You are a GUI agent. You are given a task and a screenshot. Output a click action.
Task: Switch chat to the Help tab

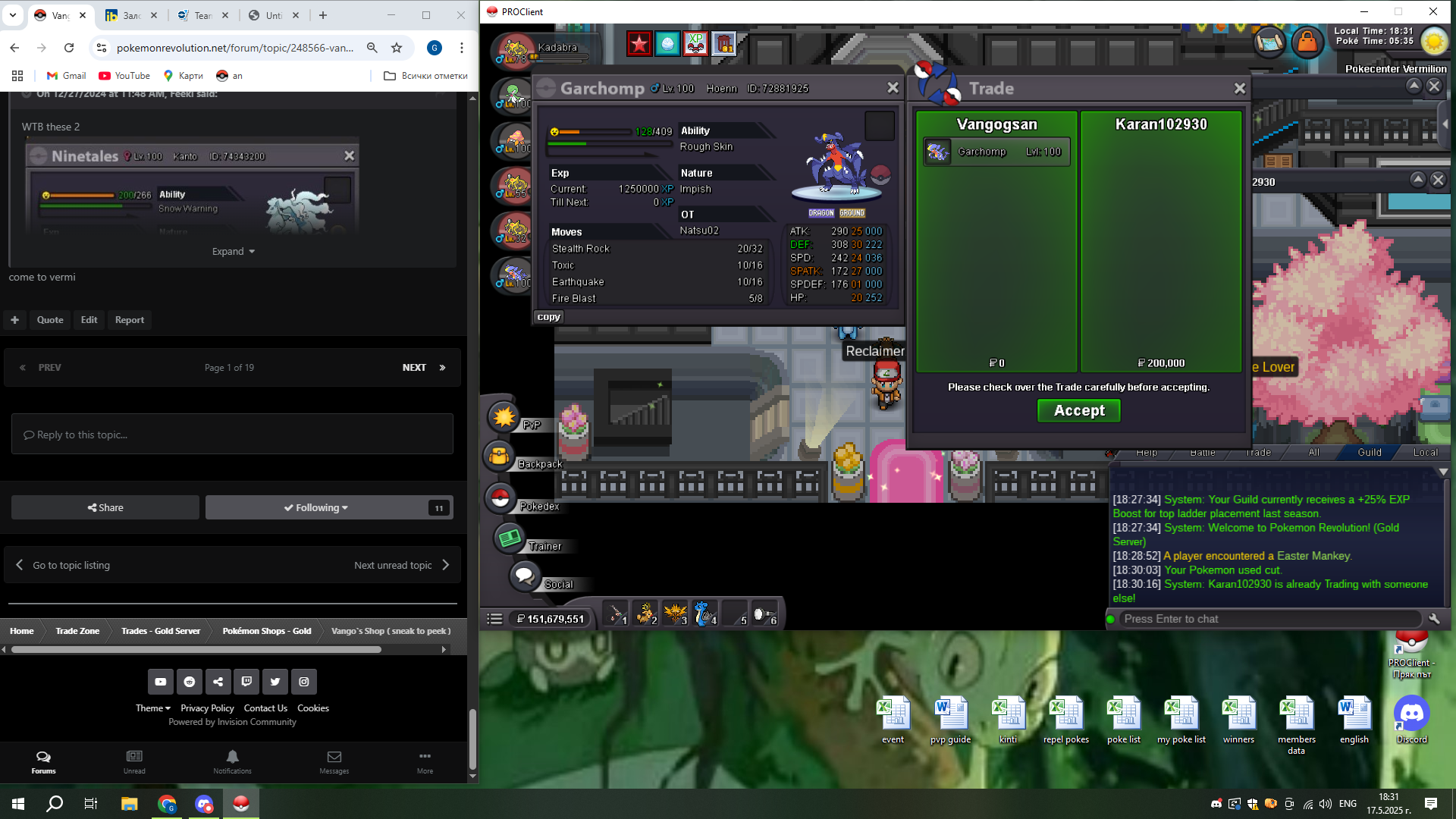(x=1147, y=452)
